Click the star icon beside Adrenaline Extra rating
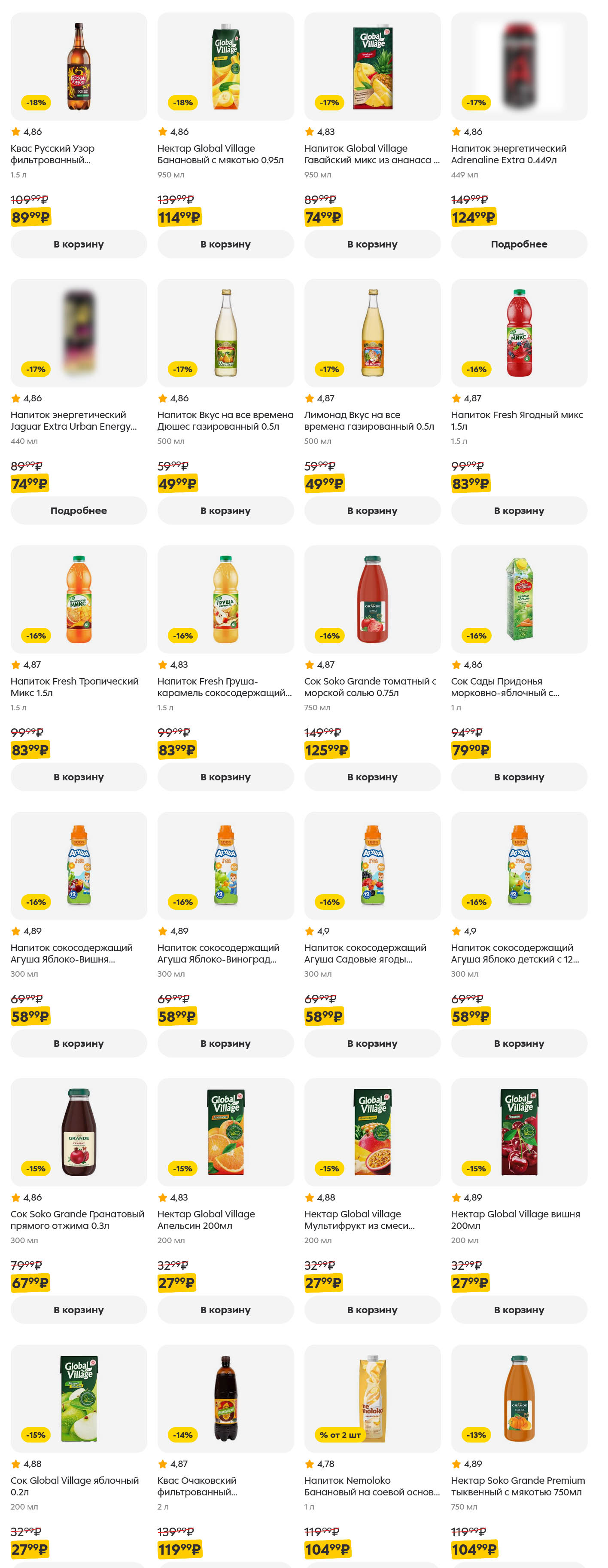Screen dimensions: 608x1568 [x=456, y=131]
